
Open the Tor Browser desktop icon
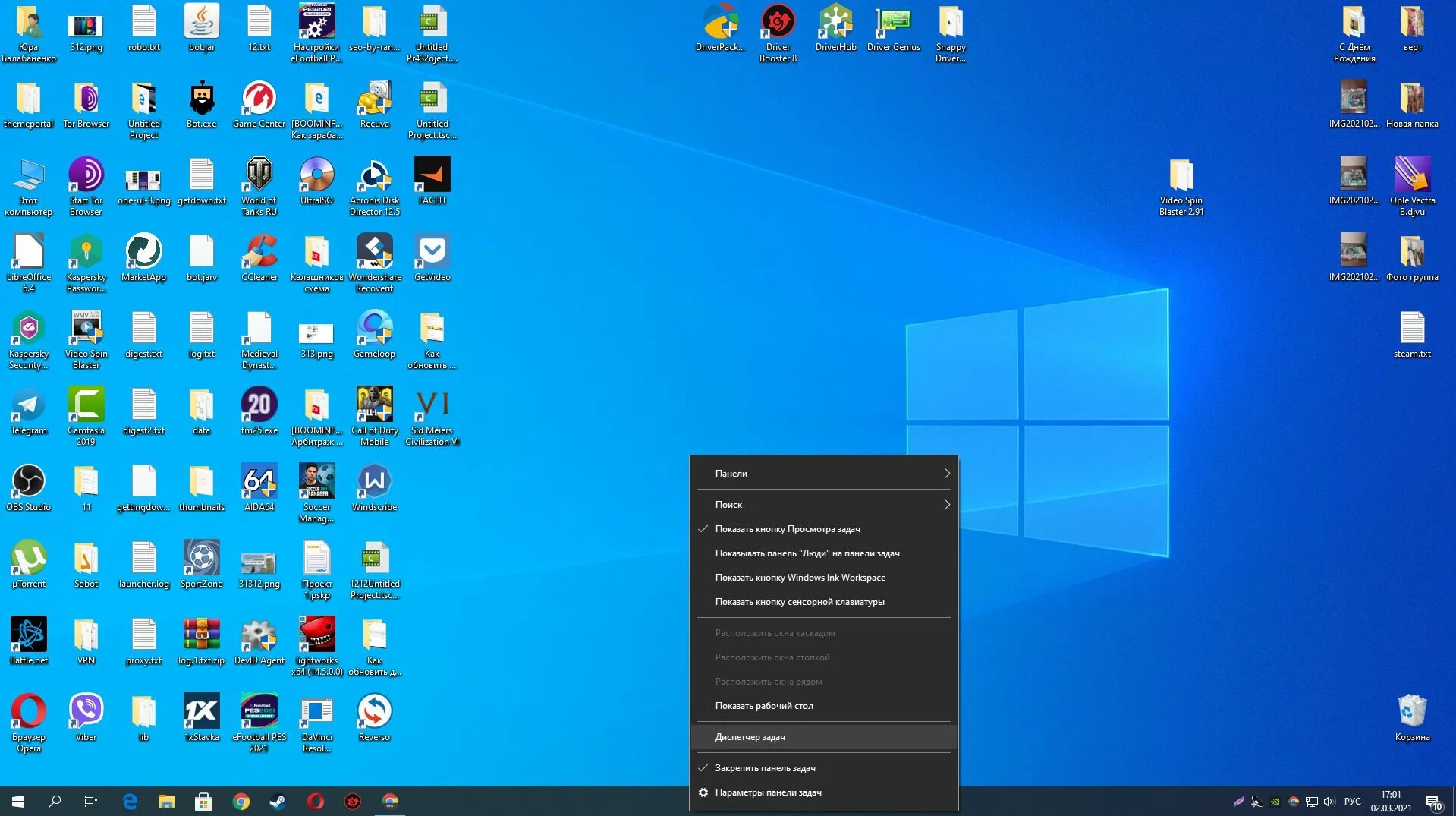[86, 106]
